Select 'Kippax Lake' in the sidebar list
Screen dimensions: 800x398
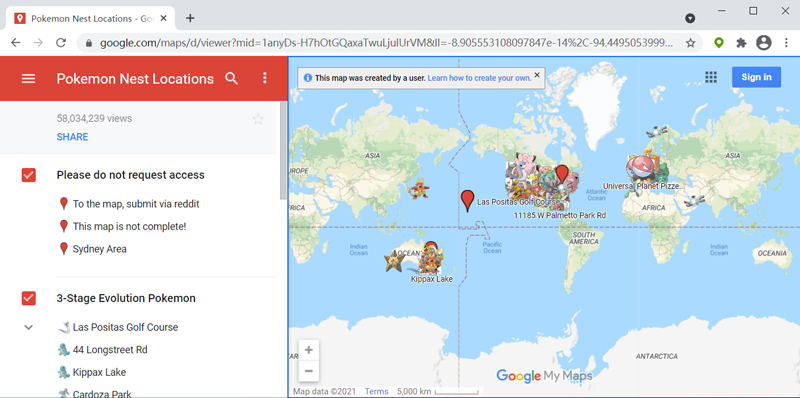pos(99,372)
